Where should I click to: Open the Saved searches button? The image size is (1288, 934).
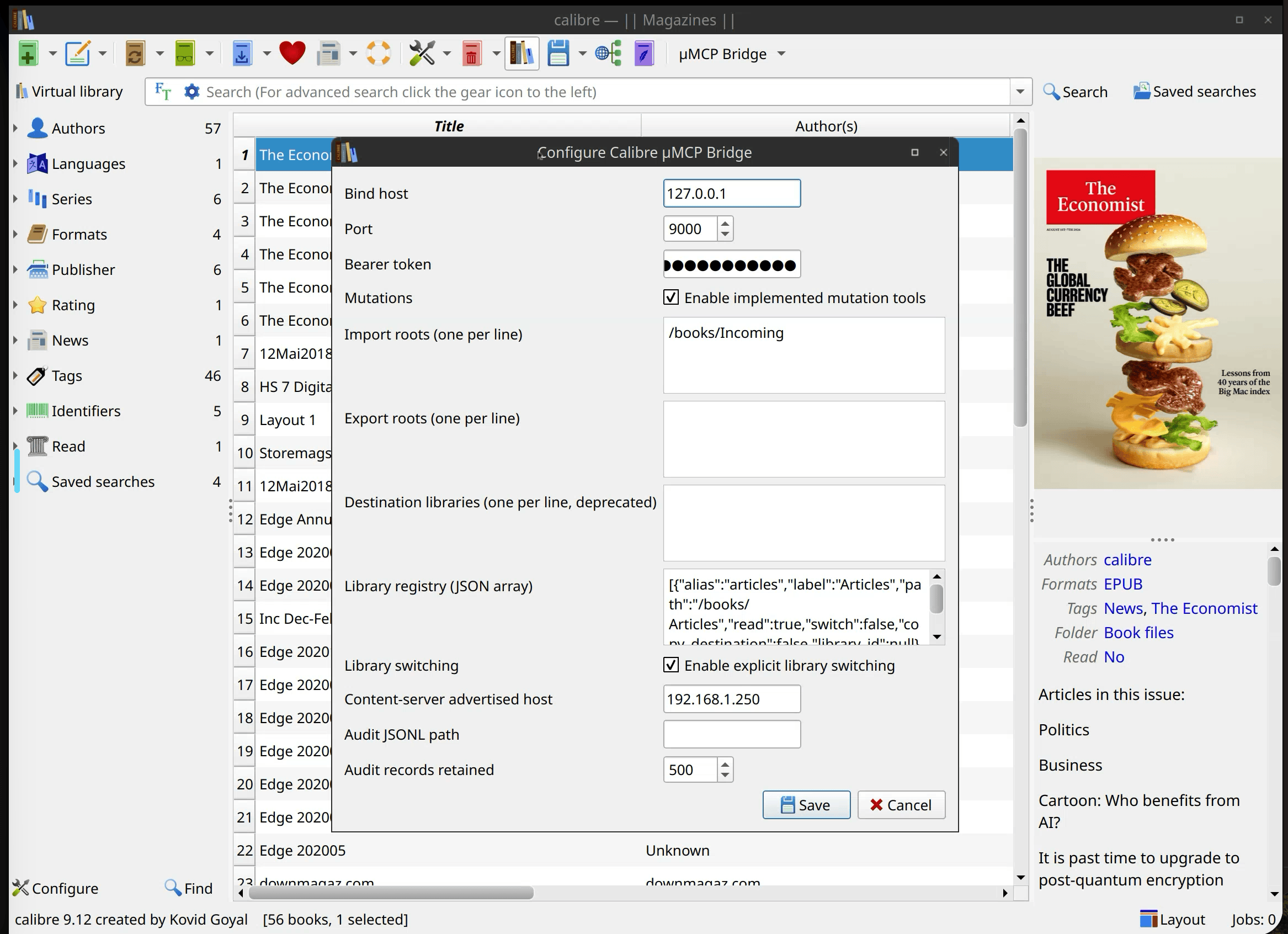(x=1194, y=92)
